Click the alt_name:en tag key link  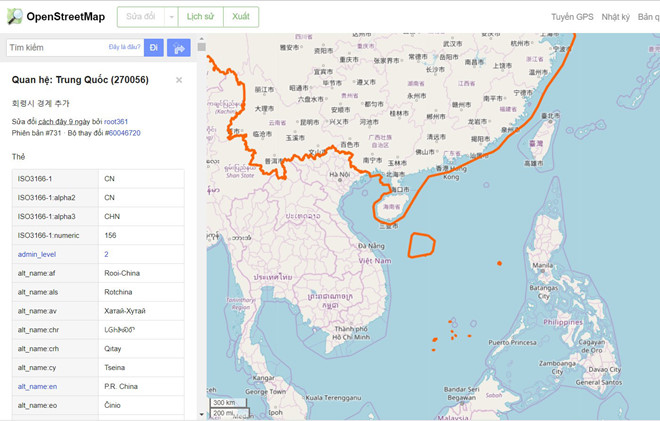pos(38,386)
